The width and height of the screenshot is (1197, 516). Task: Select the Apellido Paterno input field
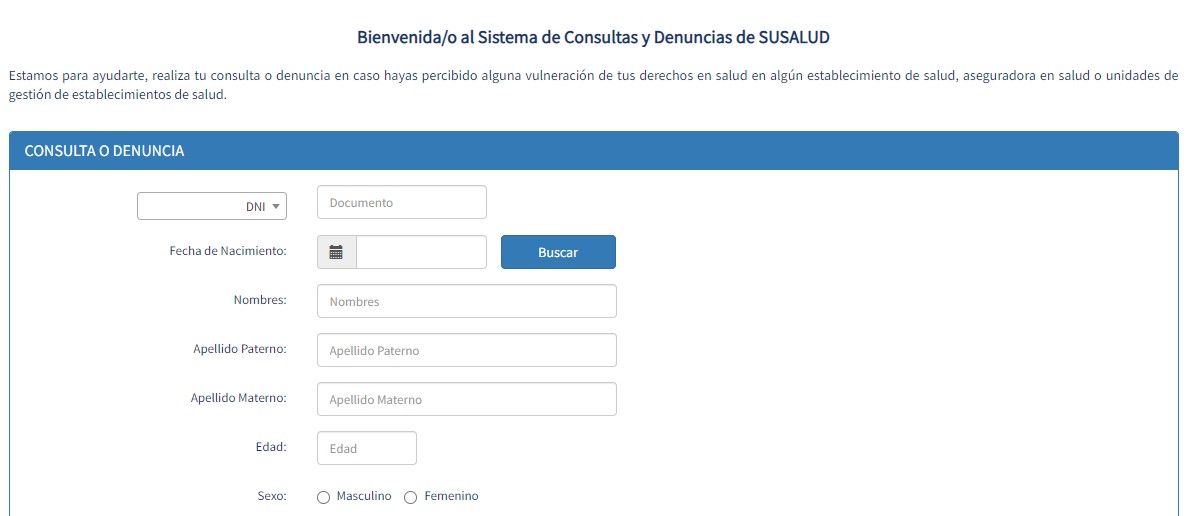click(x=466, y=350)
